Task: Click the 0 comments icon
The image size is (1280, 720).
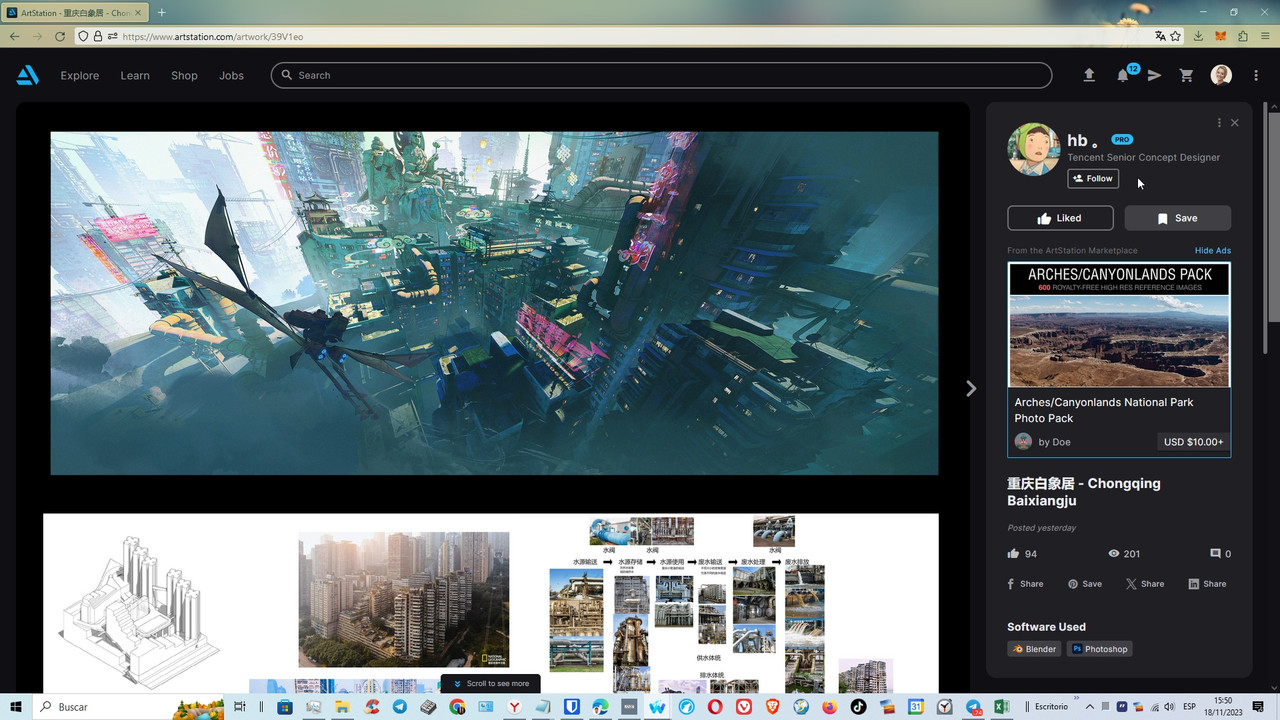Action: pos(1220,553)
